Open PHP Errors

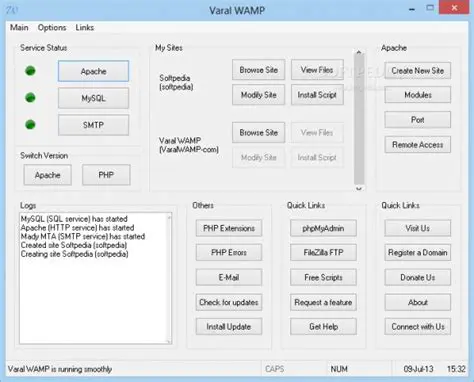[x=229, y=253]
